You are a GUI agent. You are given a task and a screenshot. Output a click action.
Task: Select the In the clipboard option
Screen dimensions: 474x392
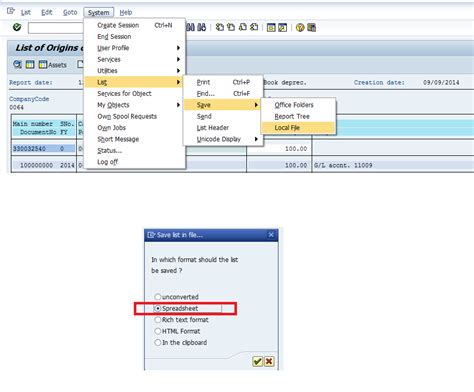[181, 342]
